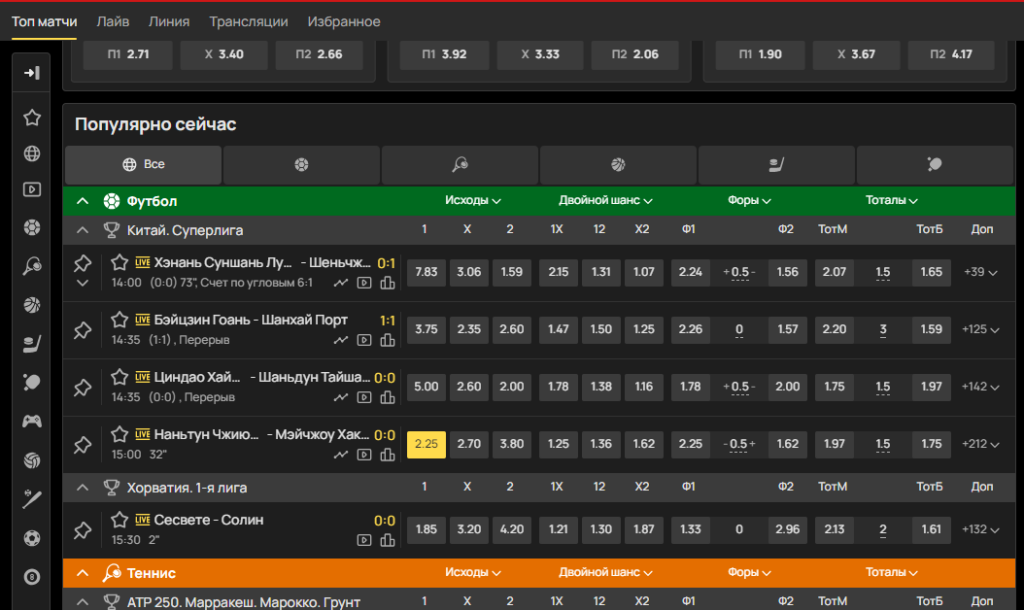The image size is (1024, 610).
Task: Filter popular matches by football icon tab
Action: pos(301,165)
